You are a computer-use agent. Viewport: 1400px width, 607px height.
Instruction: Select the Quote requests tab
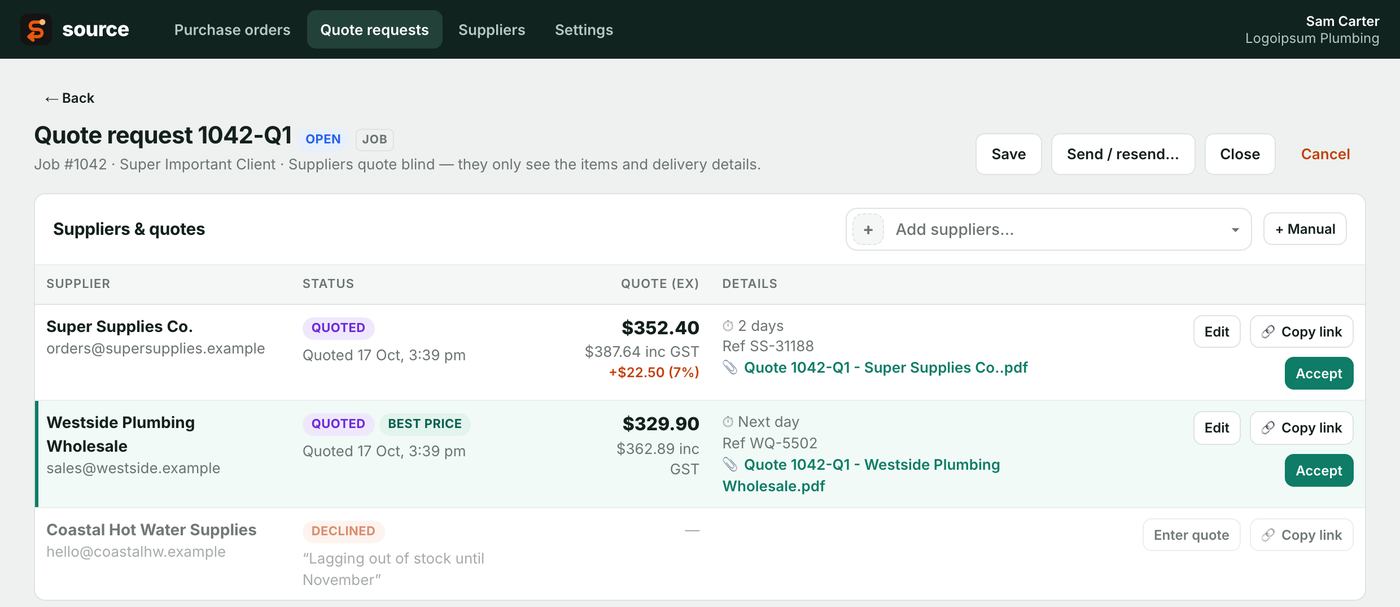[x=374, y=30]
